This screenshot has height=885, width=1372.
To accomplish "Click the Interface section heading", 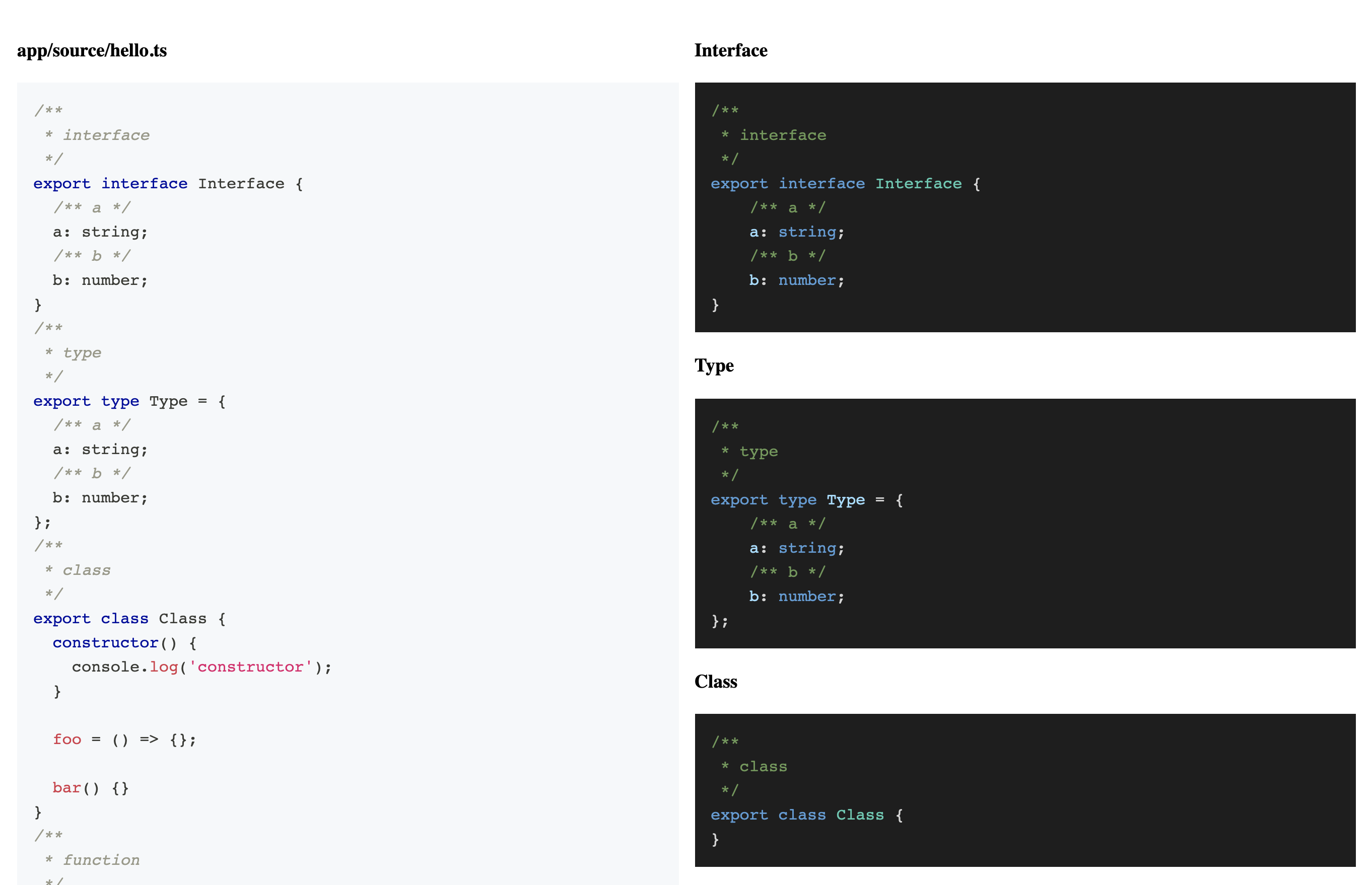I will tap(730, 50).
